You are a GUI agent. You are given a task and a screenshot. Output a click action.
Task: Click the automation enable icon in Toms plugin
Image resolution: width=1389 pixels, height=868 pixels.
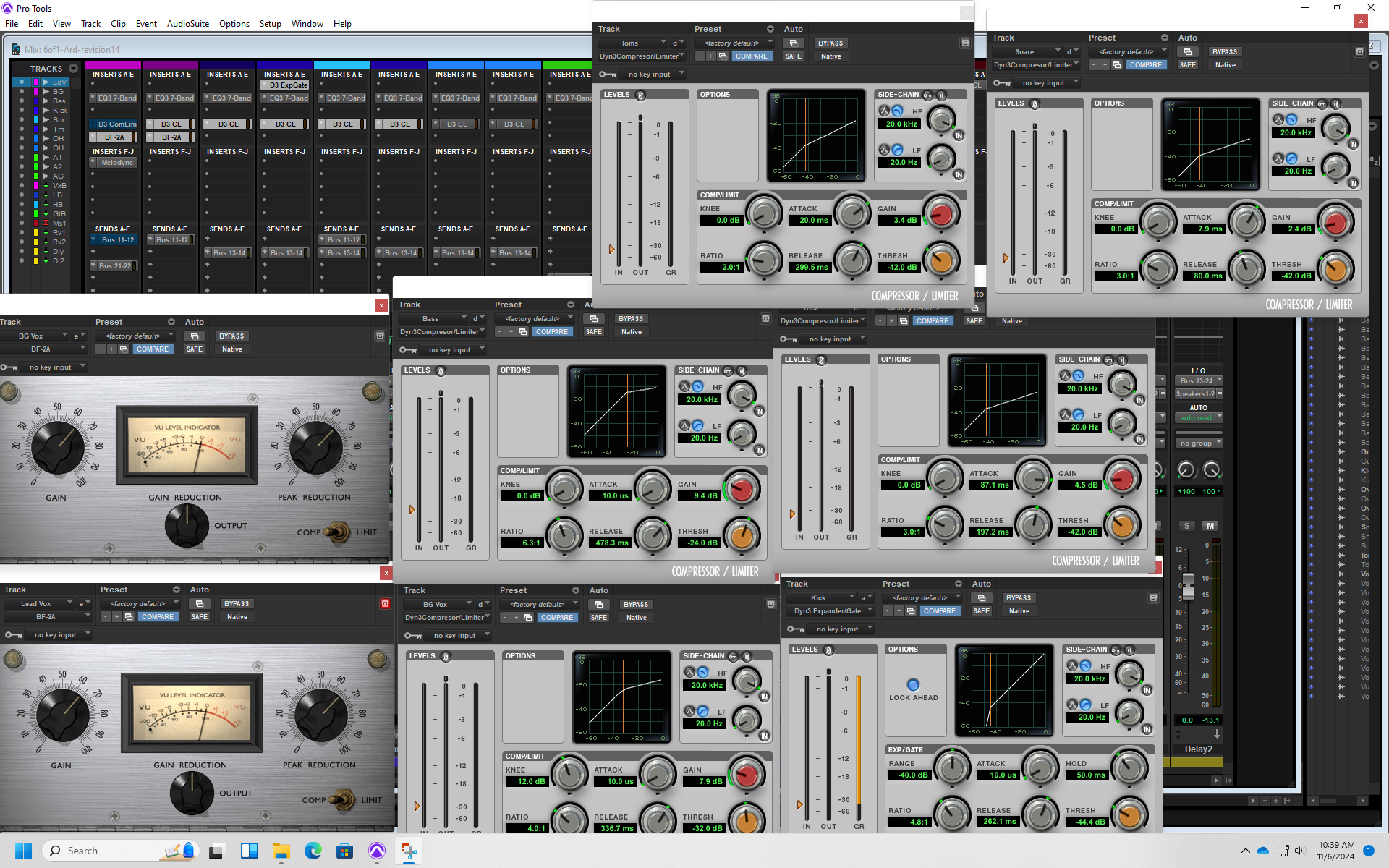click(x=794, y=43)
